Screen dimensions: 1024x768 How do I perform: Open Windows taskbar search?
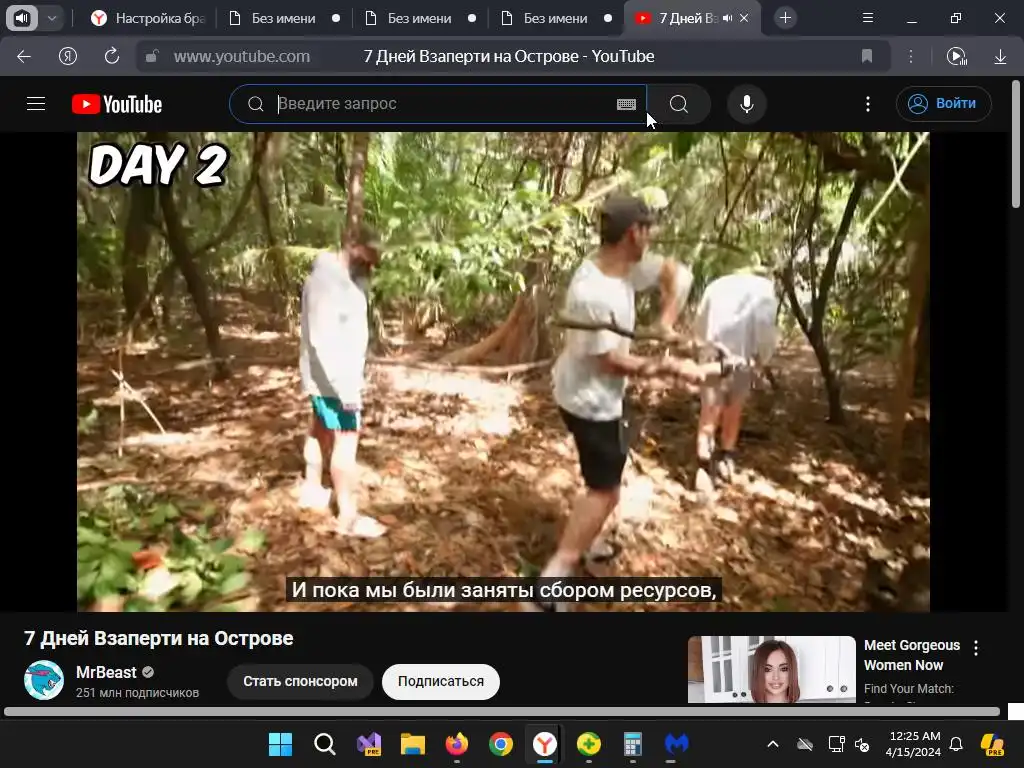(x=325, y=744)
